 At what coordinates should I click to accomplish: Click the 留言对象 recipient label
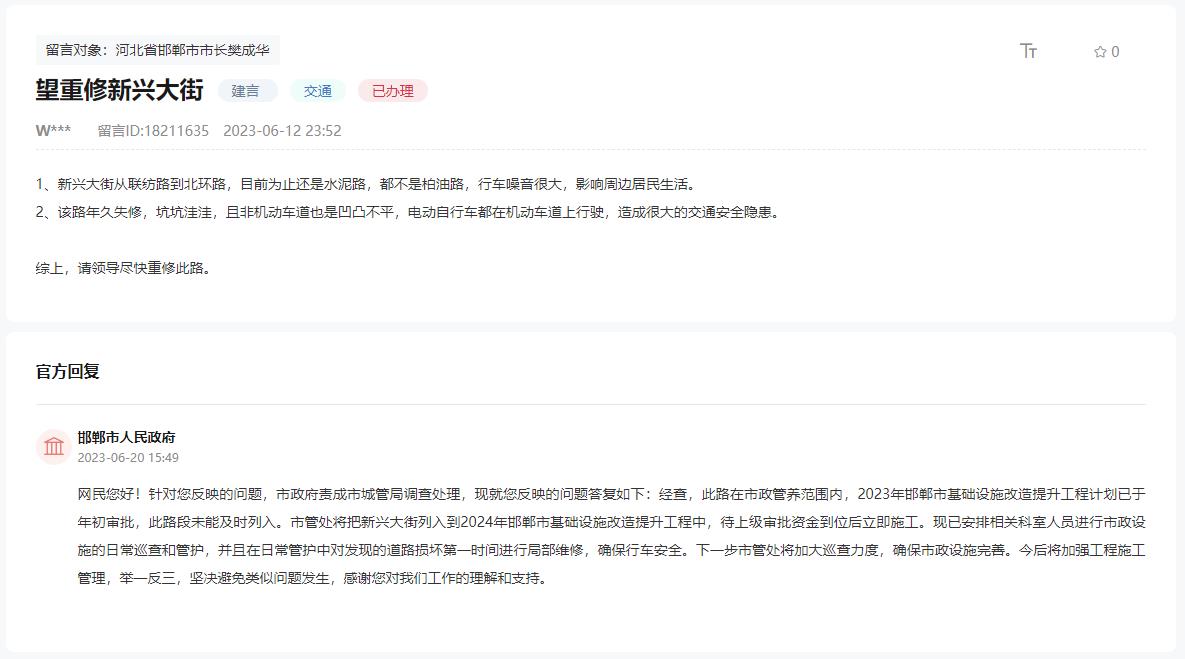click(x=157, y=50)
